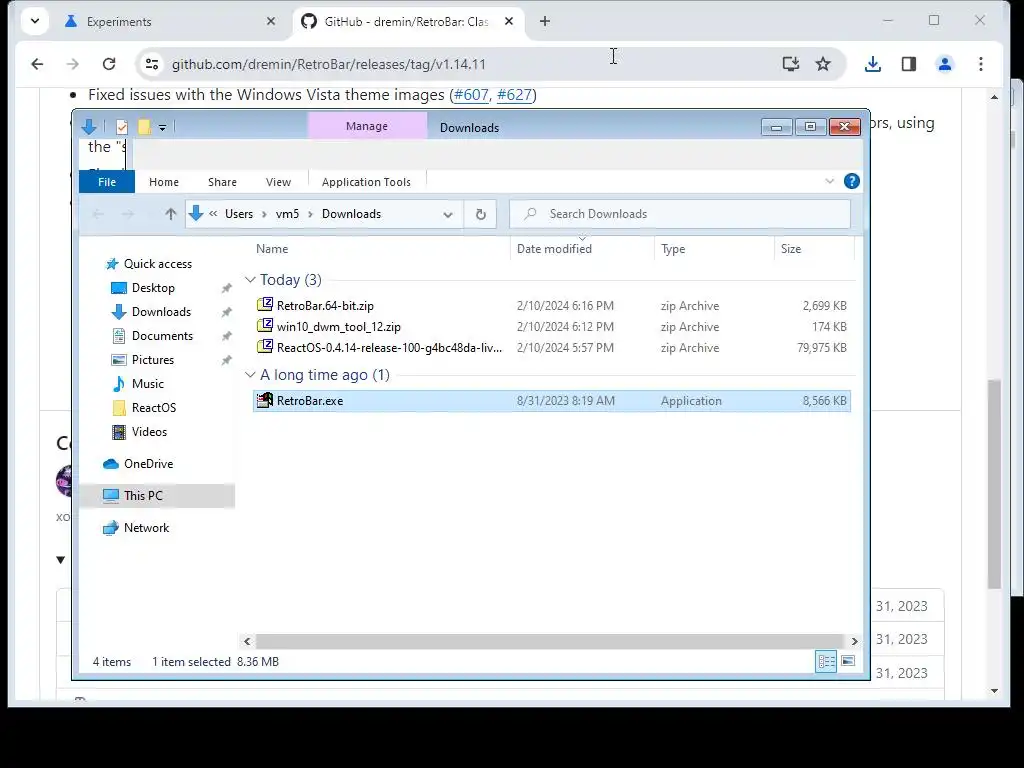Screen dimensions: 1024x768
Task: Open Videos in navigation pane
Action: tap(149, 432)
